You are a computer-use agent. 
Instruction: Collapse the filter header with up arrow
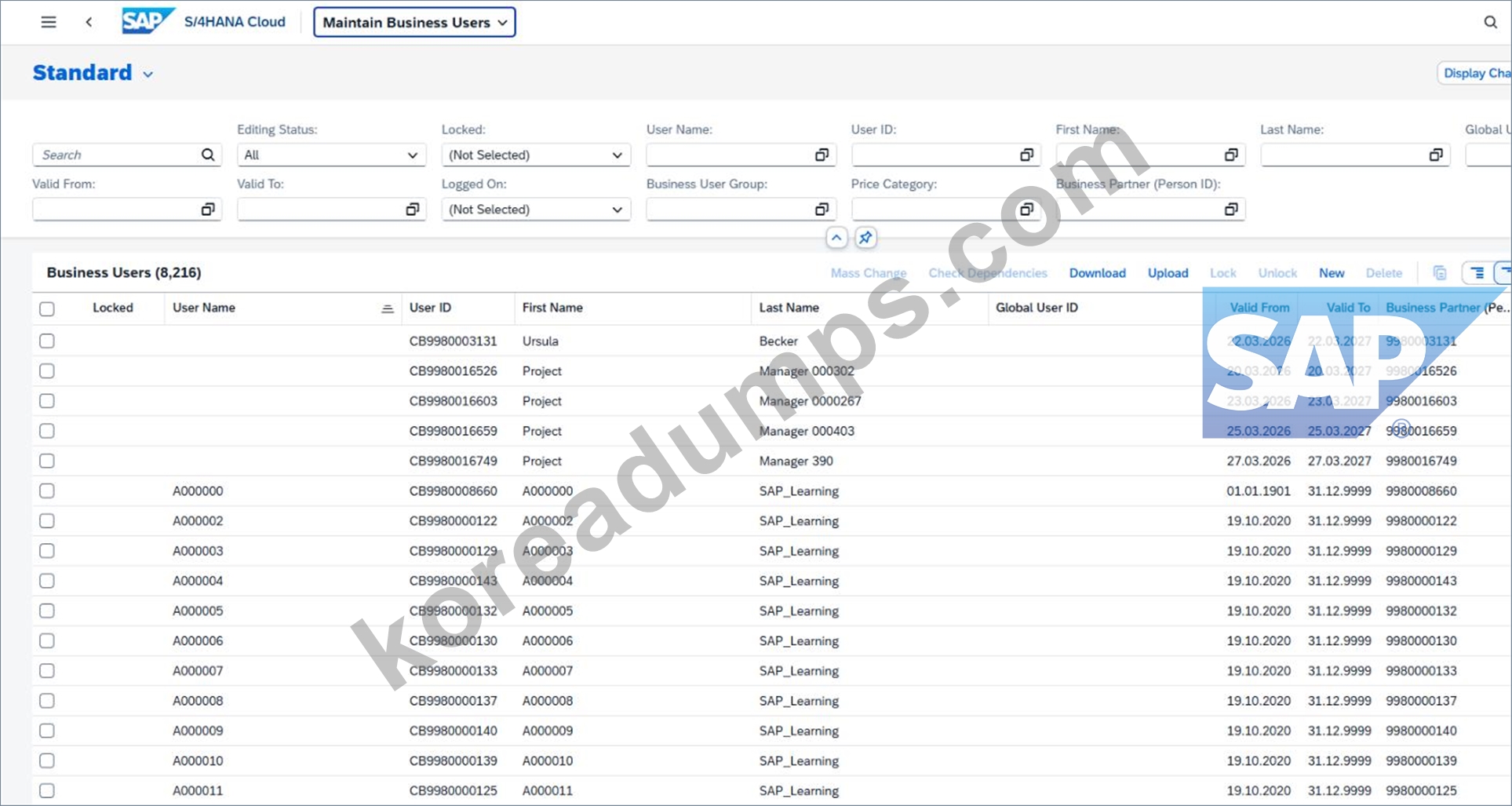pyautogui.click(x=836, y=237)
